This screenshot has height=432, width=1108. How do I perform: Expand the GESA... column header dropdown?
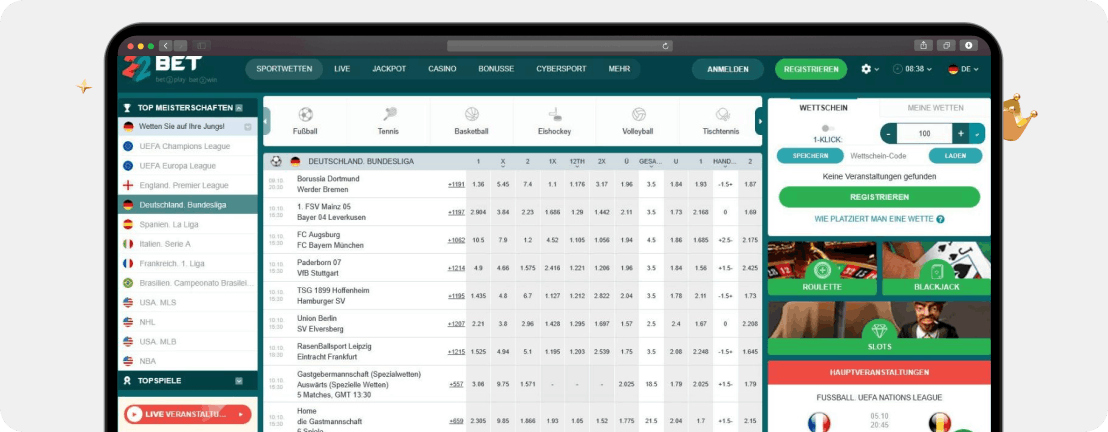651,167
